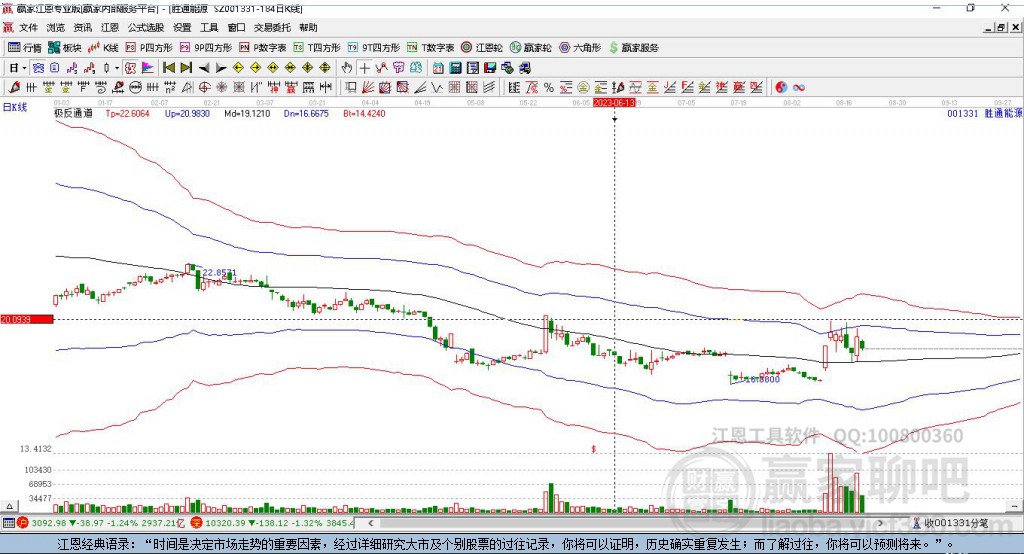This screenshot has height=554, width=1024.
Task: Click the 沪 index badge in status bar
Action: click(22, 523)
